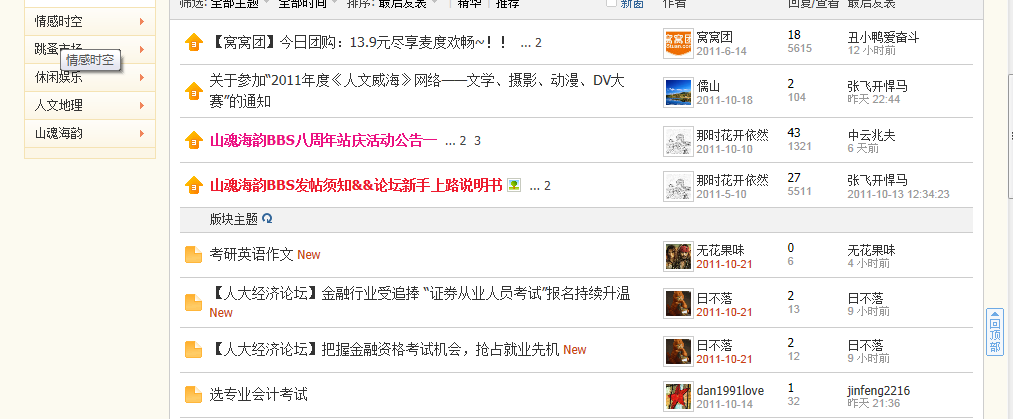Click the folder icon beside 考研英语作文
1013x419 pixels.
tap(194, 255)
